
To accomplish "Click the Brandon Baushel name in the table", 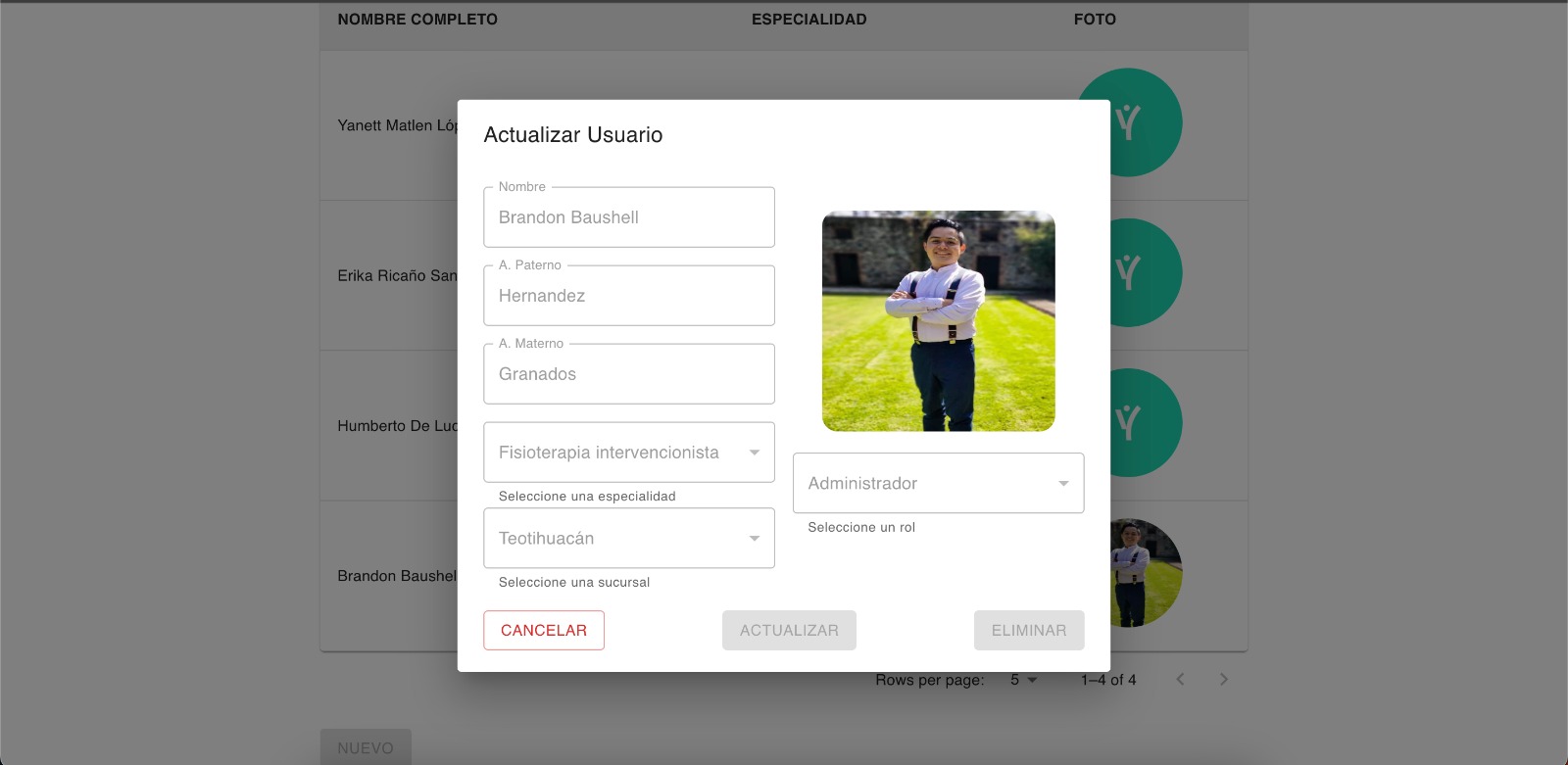I will [x=397, y=576].
